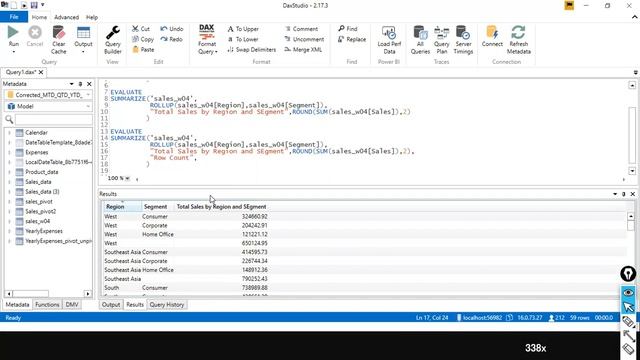
Task: Format the DAX query
Action: [207, 40]
